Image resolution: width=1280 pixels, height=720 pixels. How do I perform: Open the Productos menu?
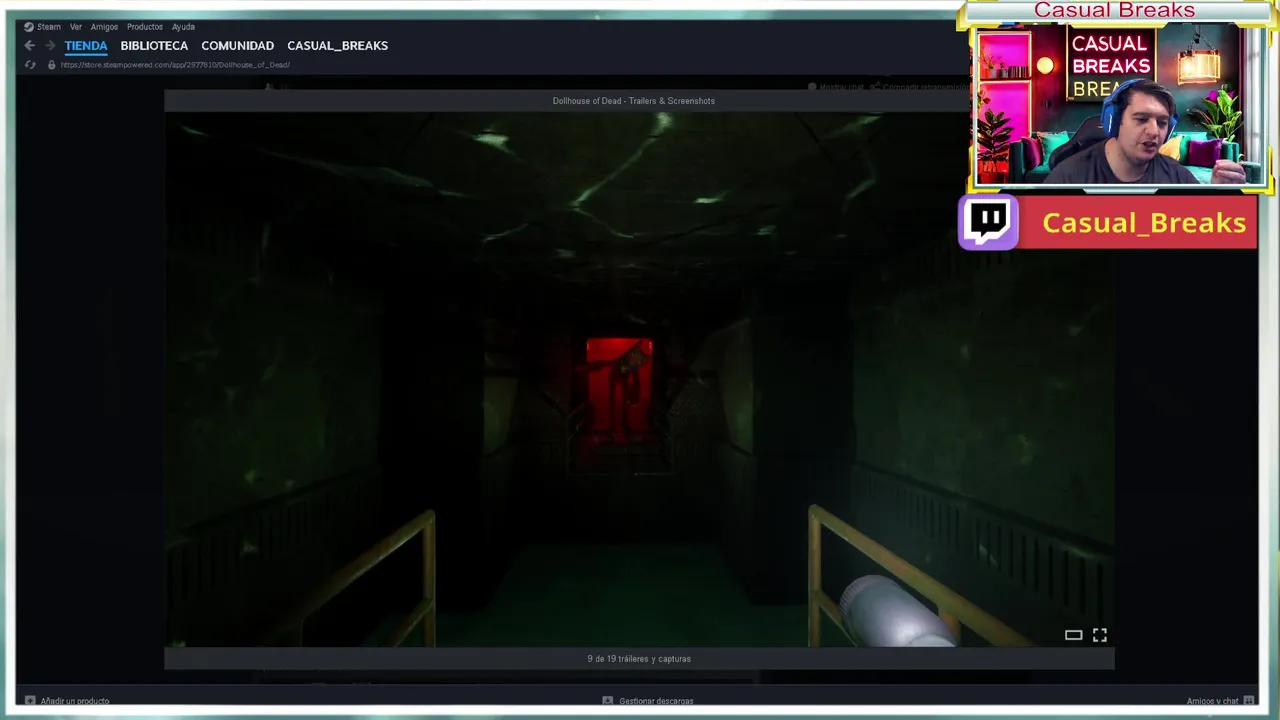point(145,27)
